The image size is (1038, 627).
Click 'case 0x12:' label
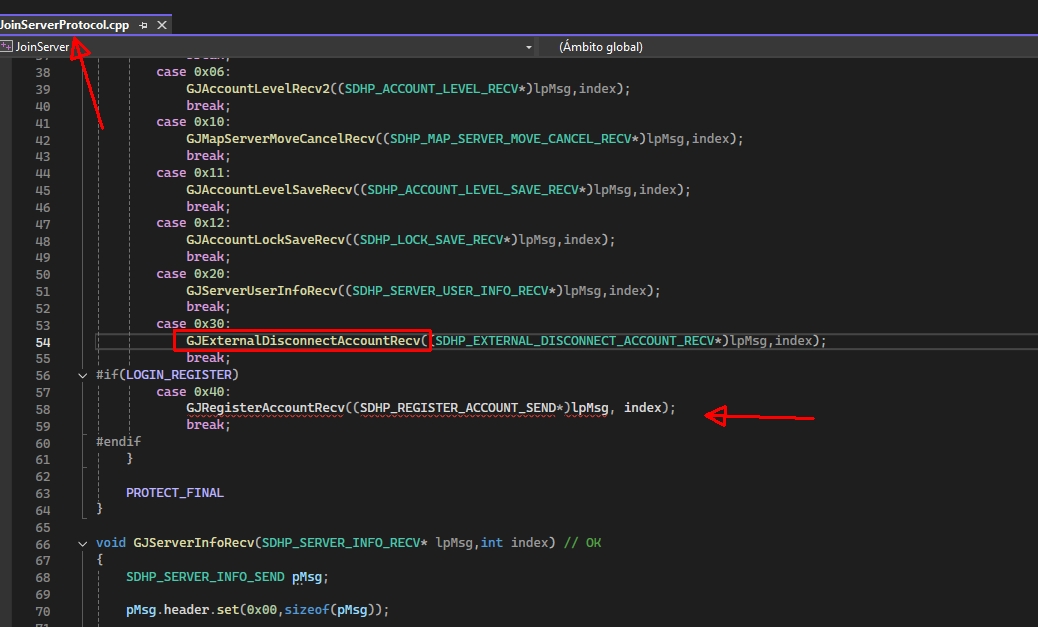[193, 223]
